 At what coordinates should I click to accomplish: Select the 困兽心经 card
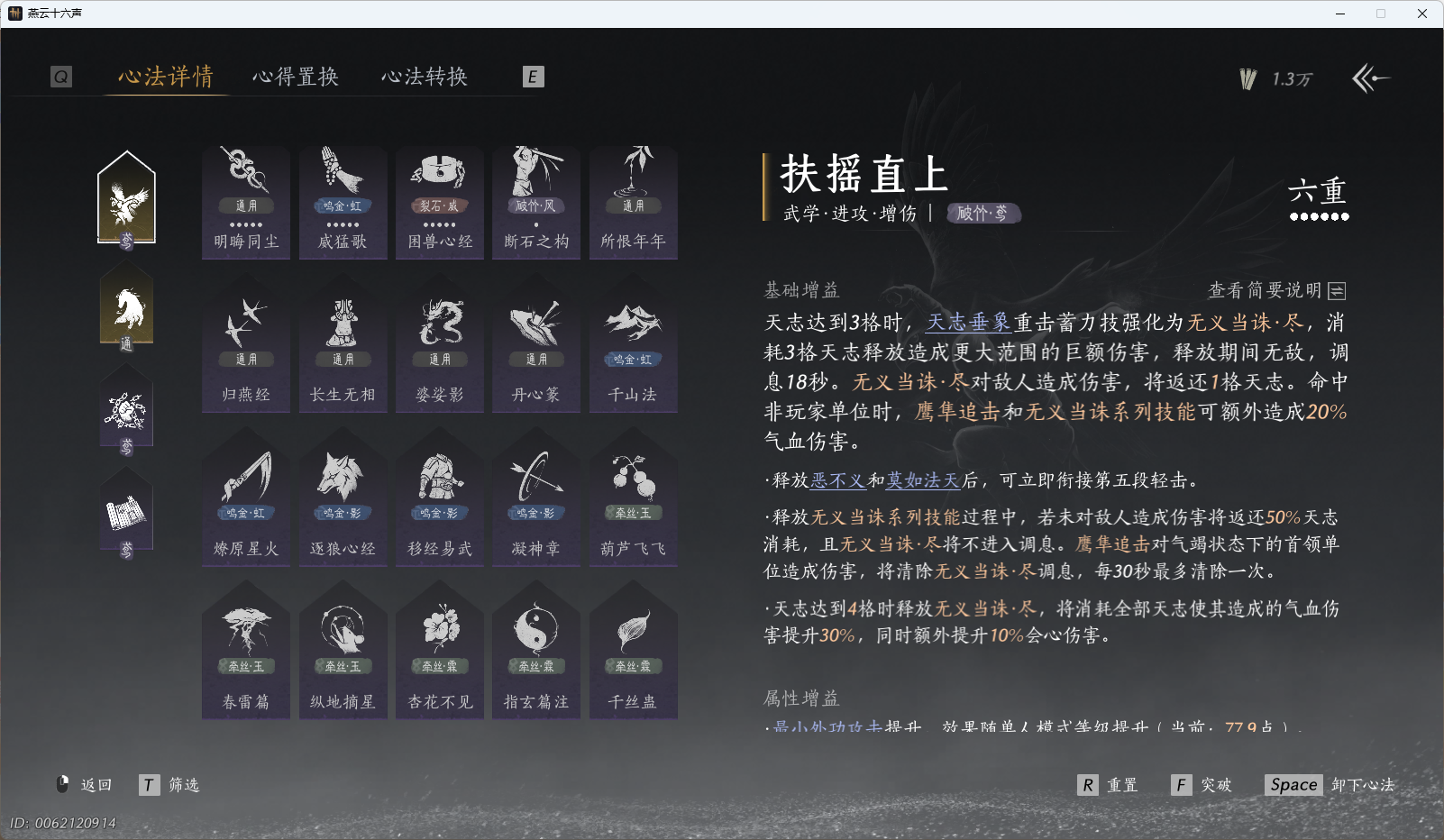click(x=439, y=202)
